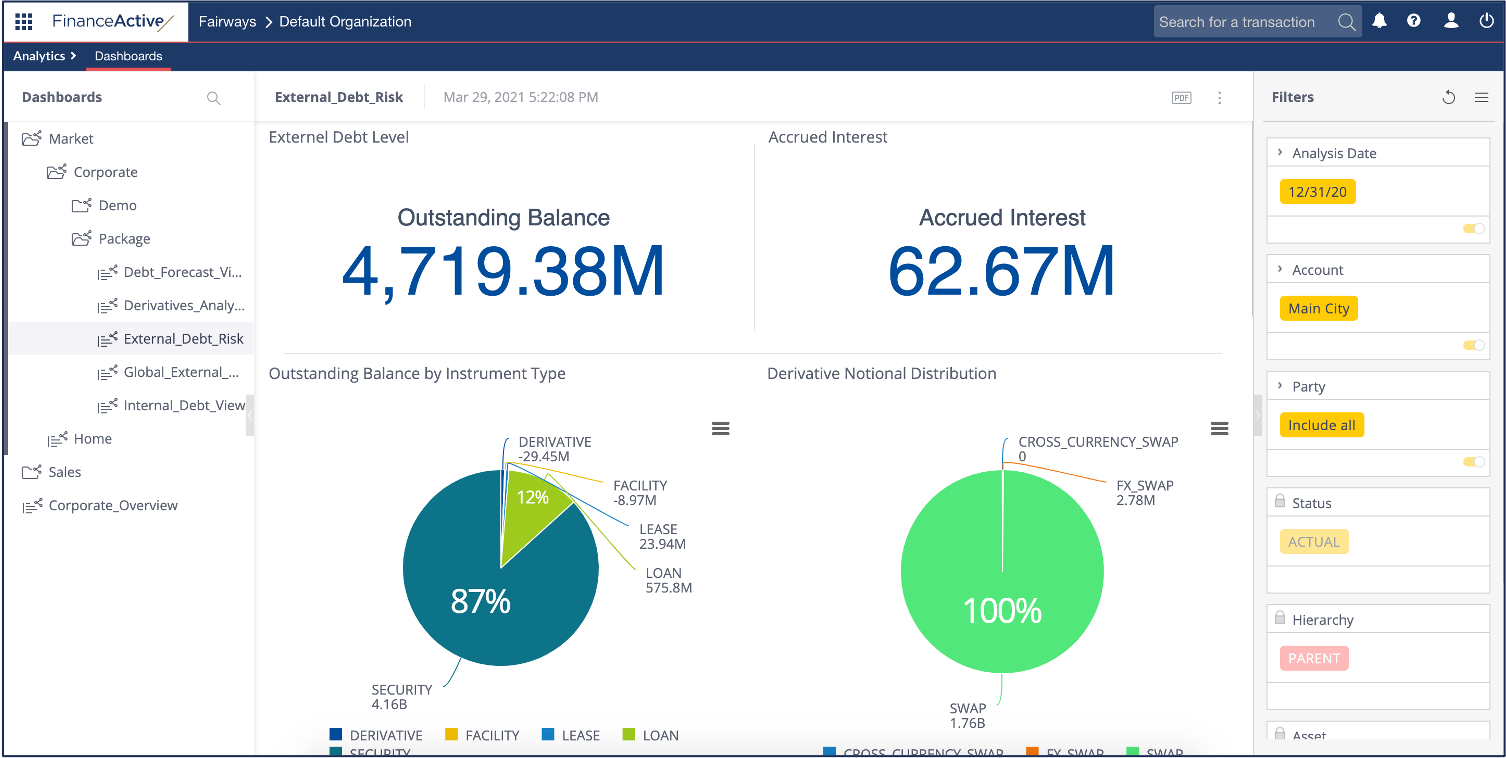The width and height of the screenshot is (1506, 758).
Task: Click the Main City account tag
Action: point(1318,309)
